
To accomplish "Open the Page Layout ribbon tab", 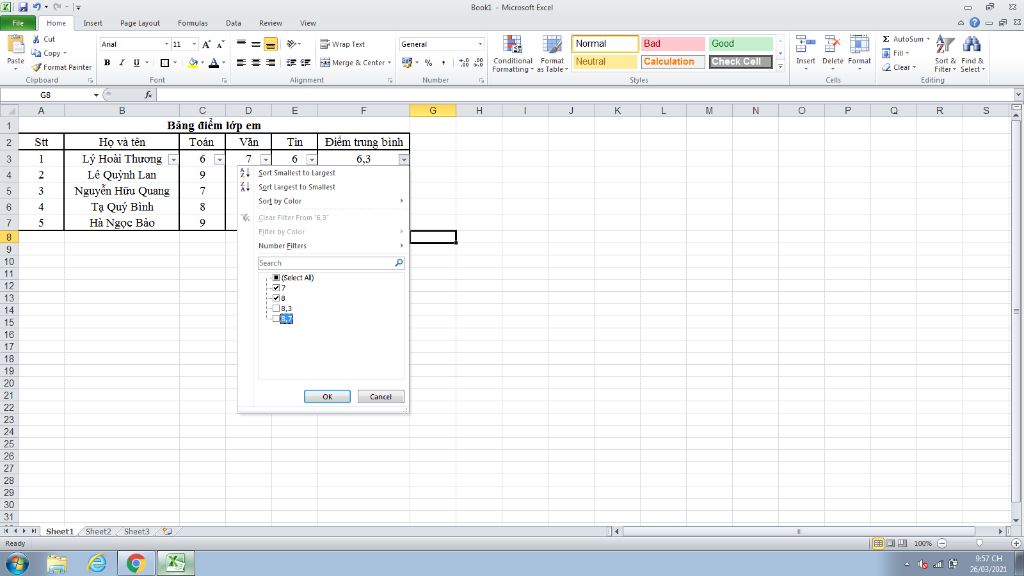I will point(140,23).
